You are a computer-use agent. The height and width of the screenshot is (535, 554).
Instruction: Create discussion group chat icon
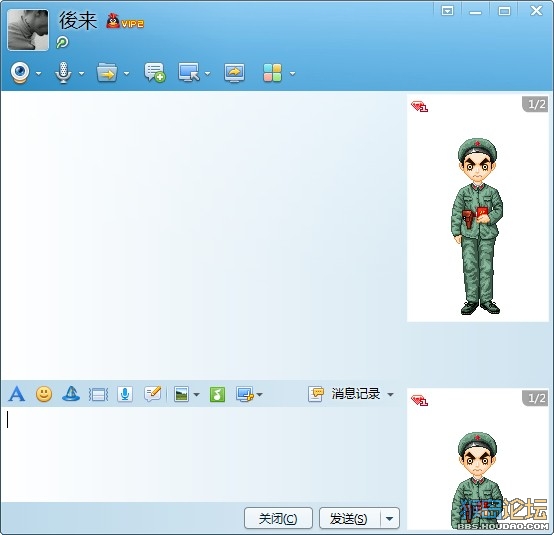154,72
